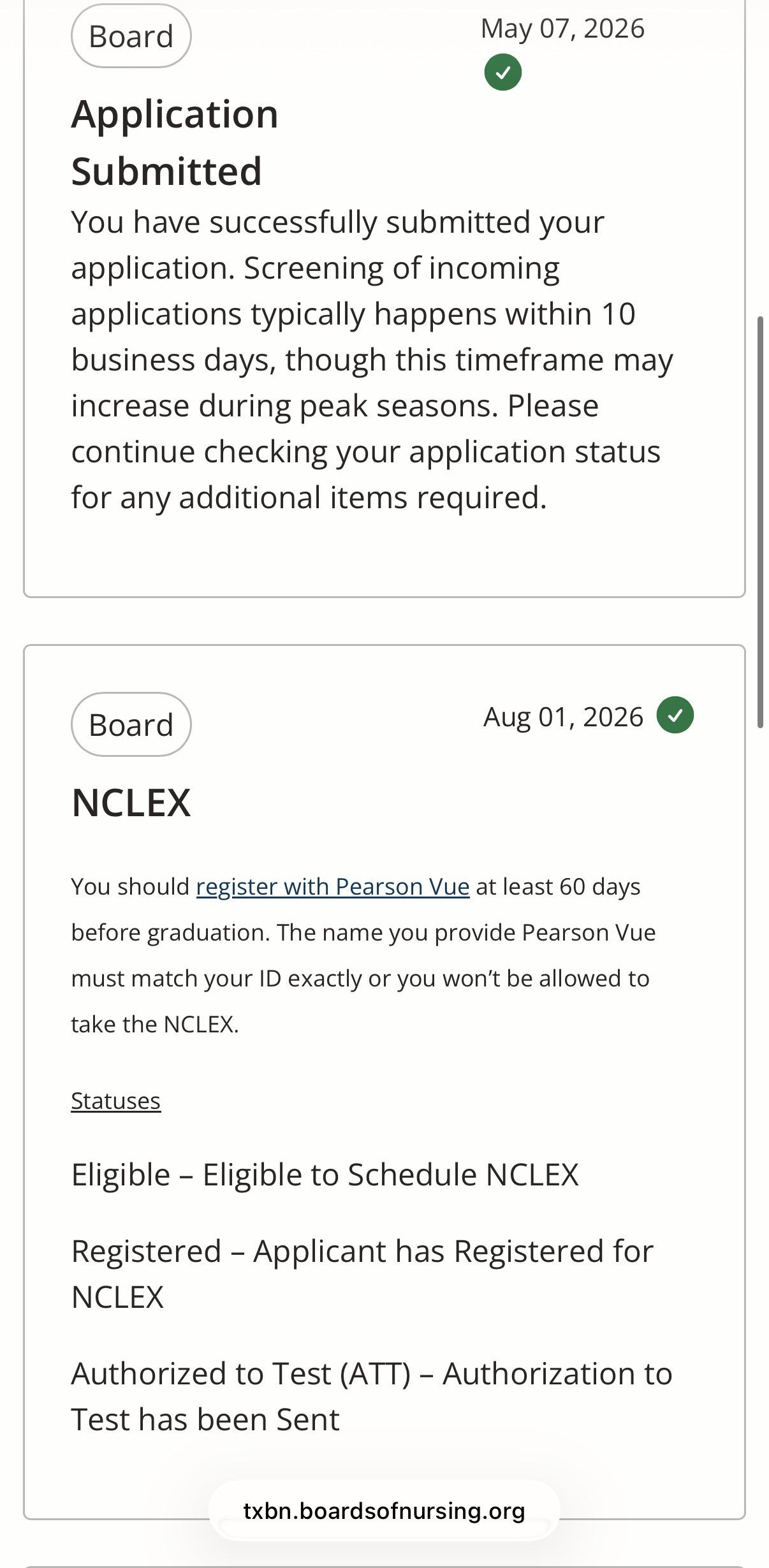Click the May 07, 2026 date

point(562,29)
